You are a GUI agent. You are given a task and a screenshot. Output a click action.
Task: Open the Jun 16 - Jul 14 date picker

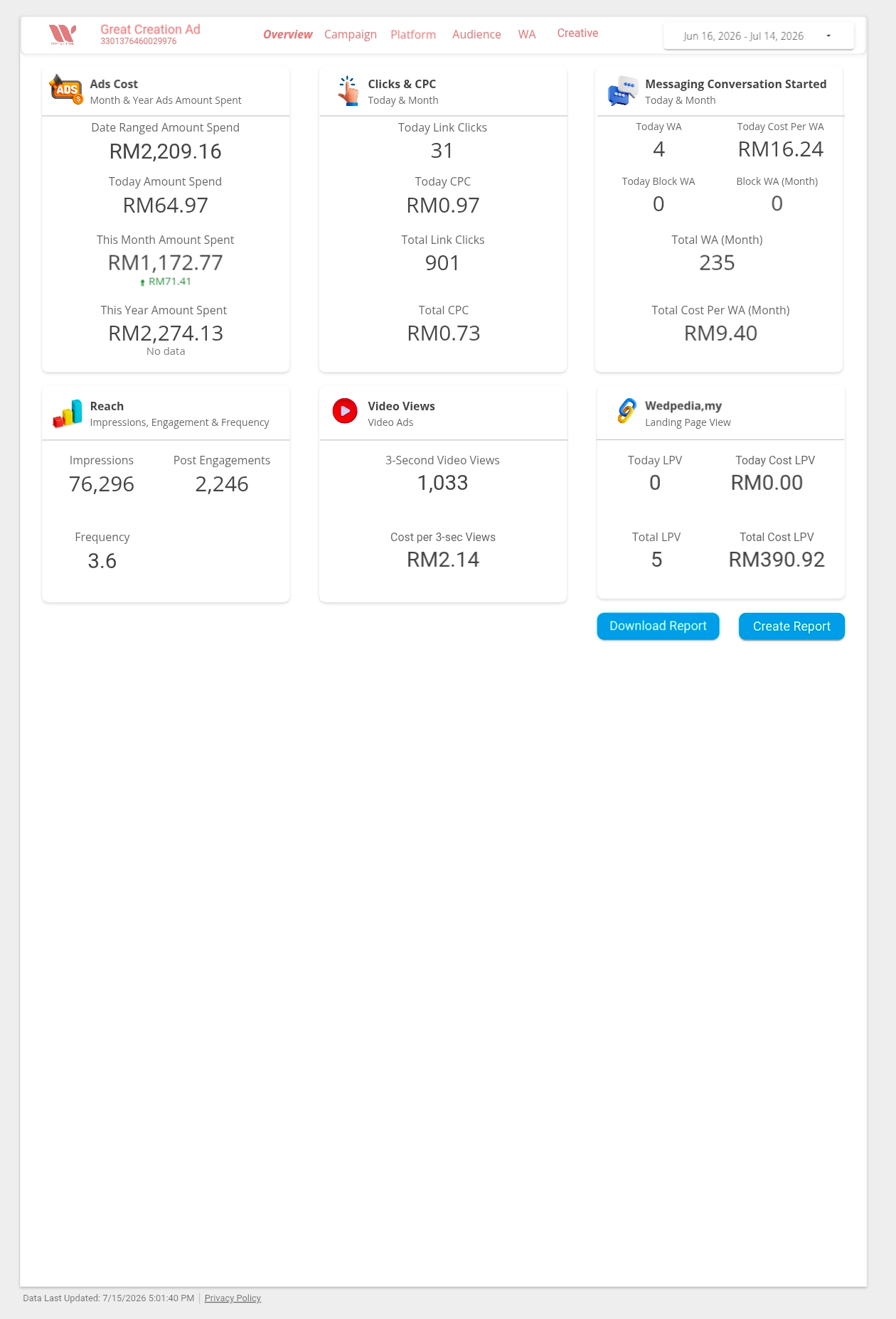pos(759,36)
